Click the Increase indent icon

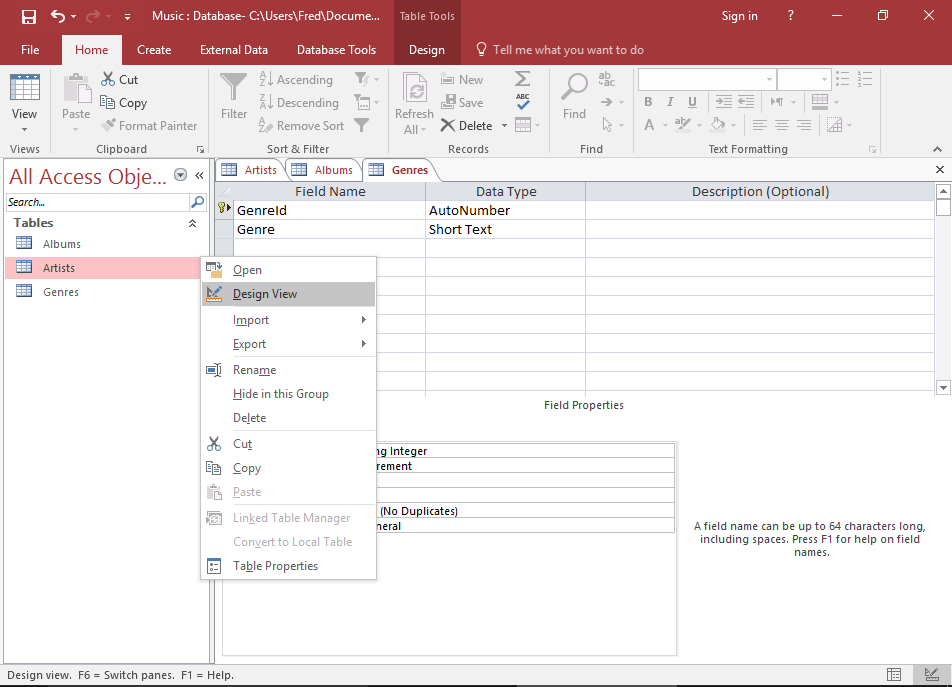tap(724, 101)
